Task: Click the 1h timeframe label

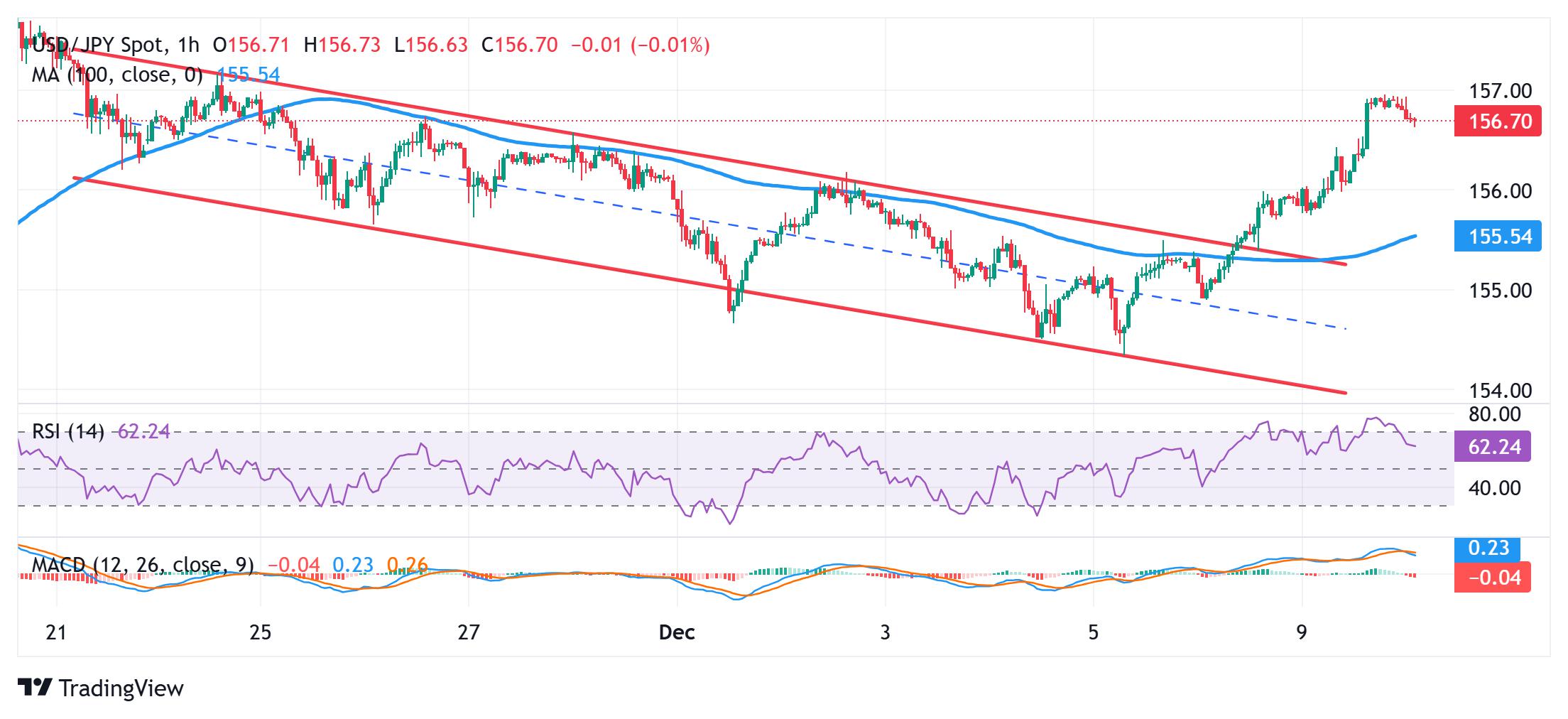Action: [189, 45]
